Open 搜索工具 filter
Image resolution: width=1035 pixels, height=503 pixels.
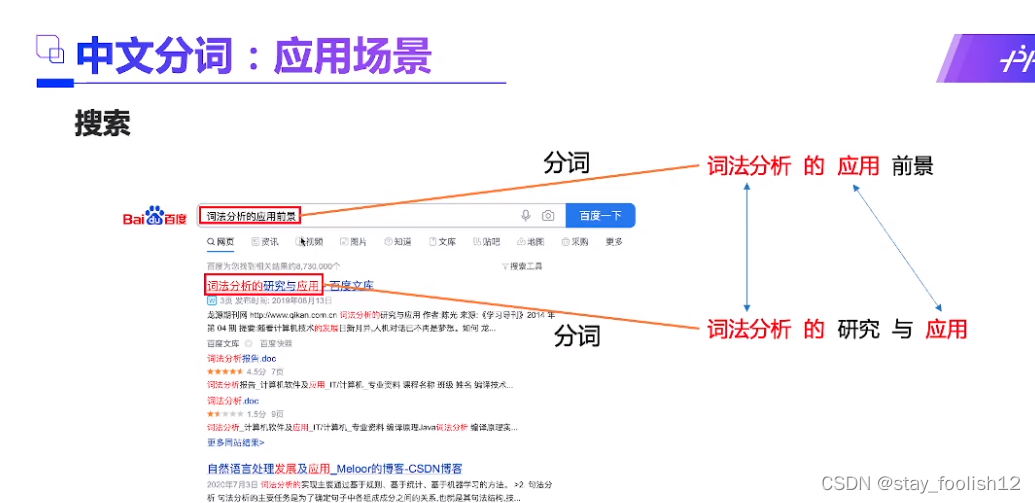click(x=521, y=266)
